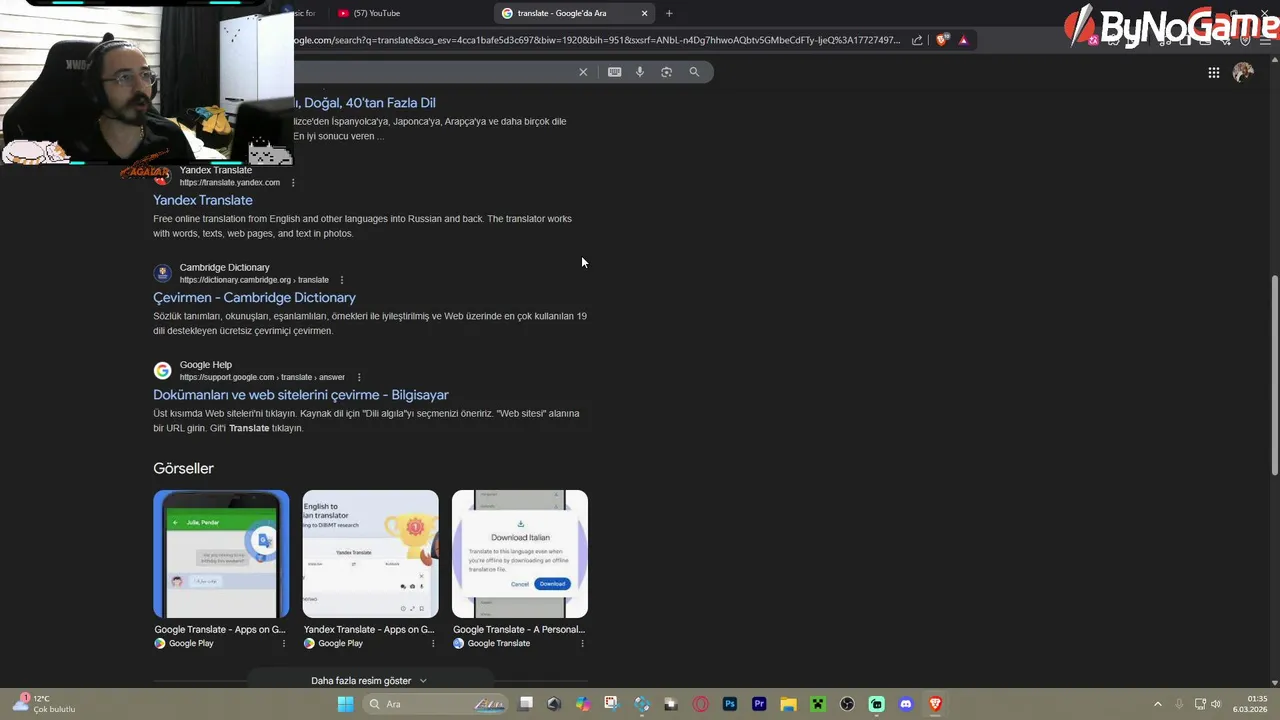Open more options for Yandex Translate result
The width and height of the screenshot is (1280, 720).
[293, 183]
